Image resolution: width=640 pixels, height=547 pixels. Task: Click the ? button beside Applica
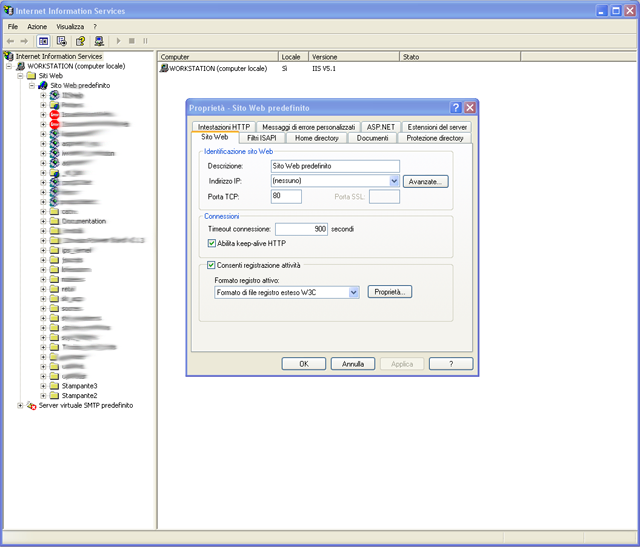451,364
